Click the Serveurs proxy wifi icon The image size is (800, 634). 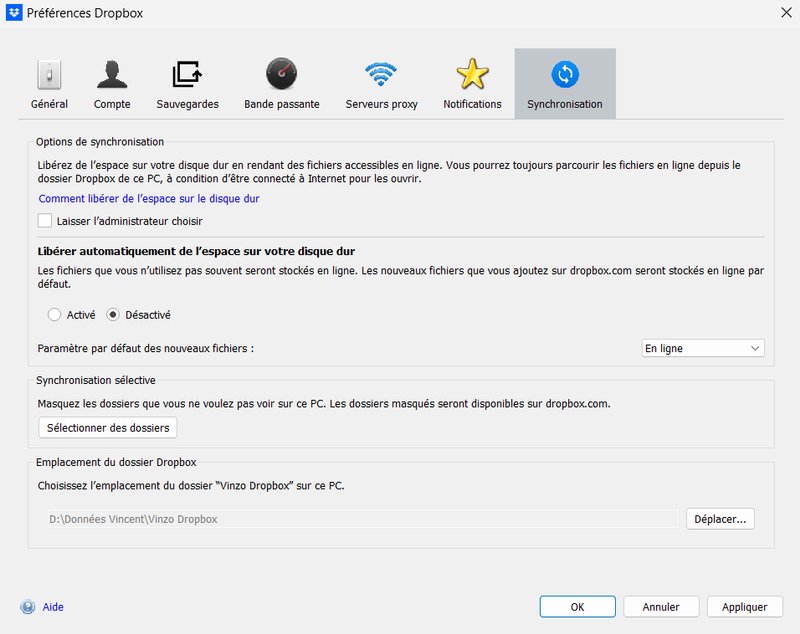pos(381,74)
